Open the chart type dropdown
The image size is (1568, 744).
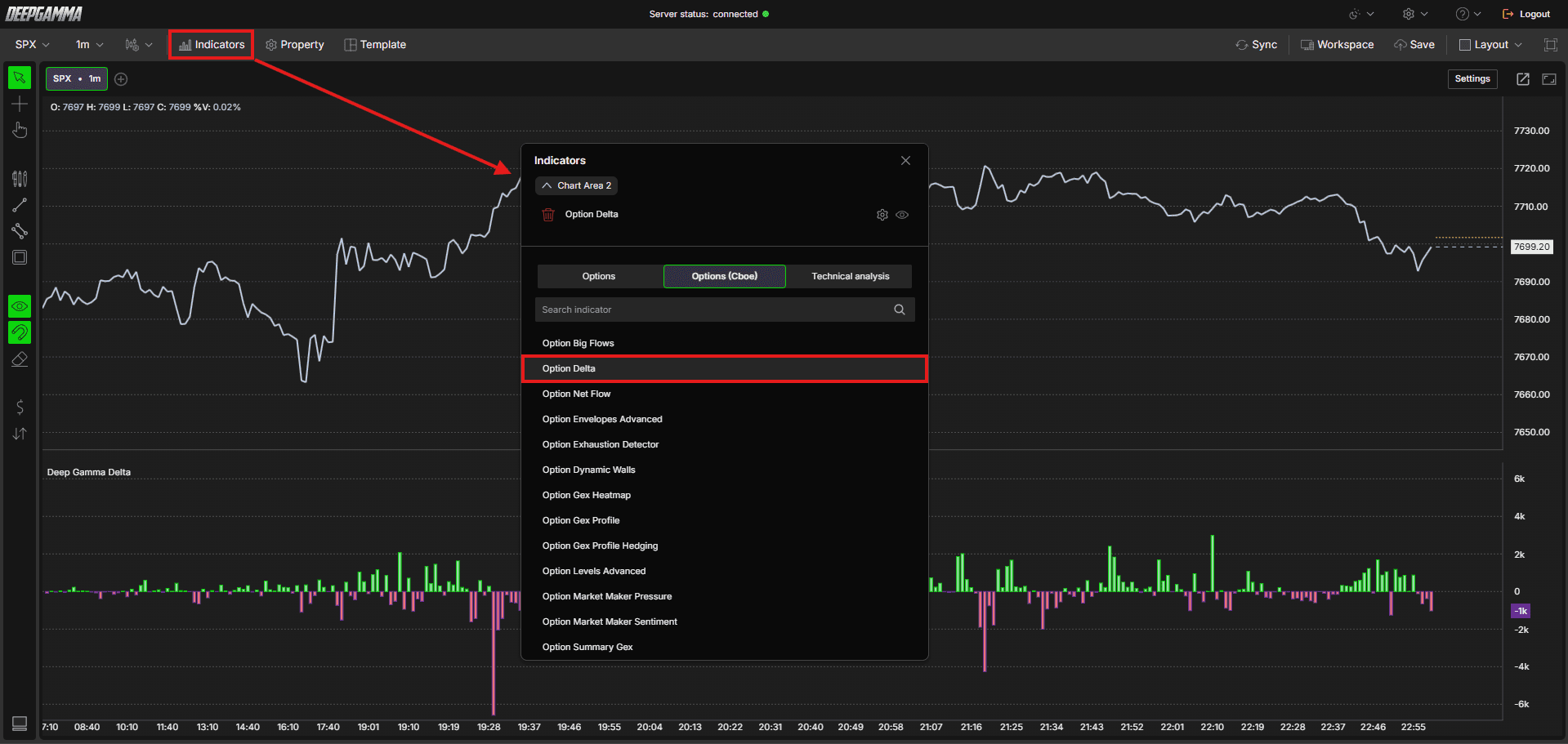click(x=139, y=45)
